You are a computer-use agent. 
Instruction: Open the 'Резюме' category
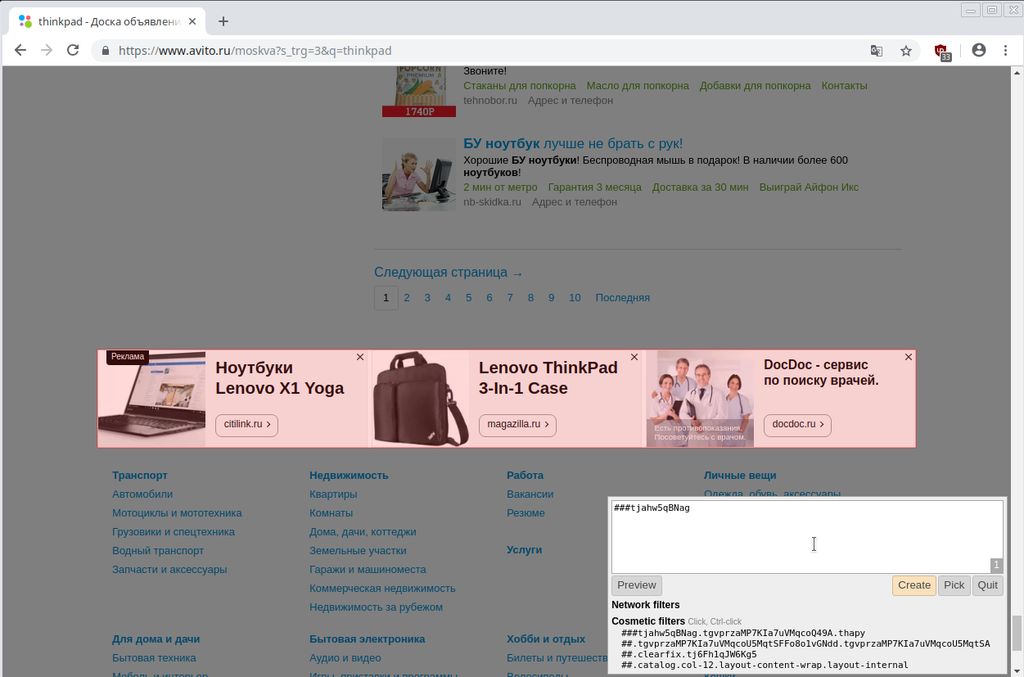pyautogui.click(x=526, y=513)
